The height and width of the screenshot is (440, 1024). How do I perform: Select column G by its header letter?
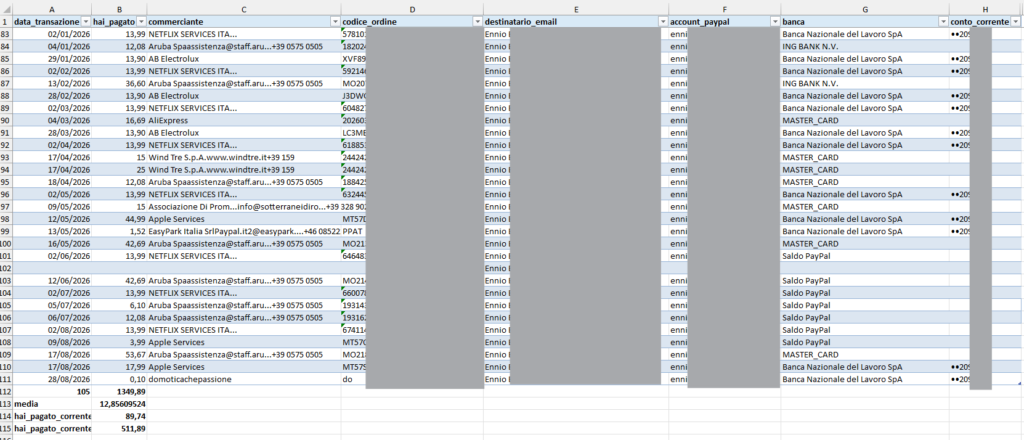(865, 8)
